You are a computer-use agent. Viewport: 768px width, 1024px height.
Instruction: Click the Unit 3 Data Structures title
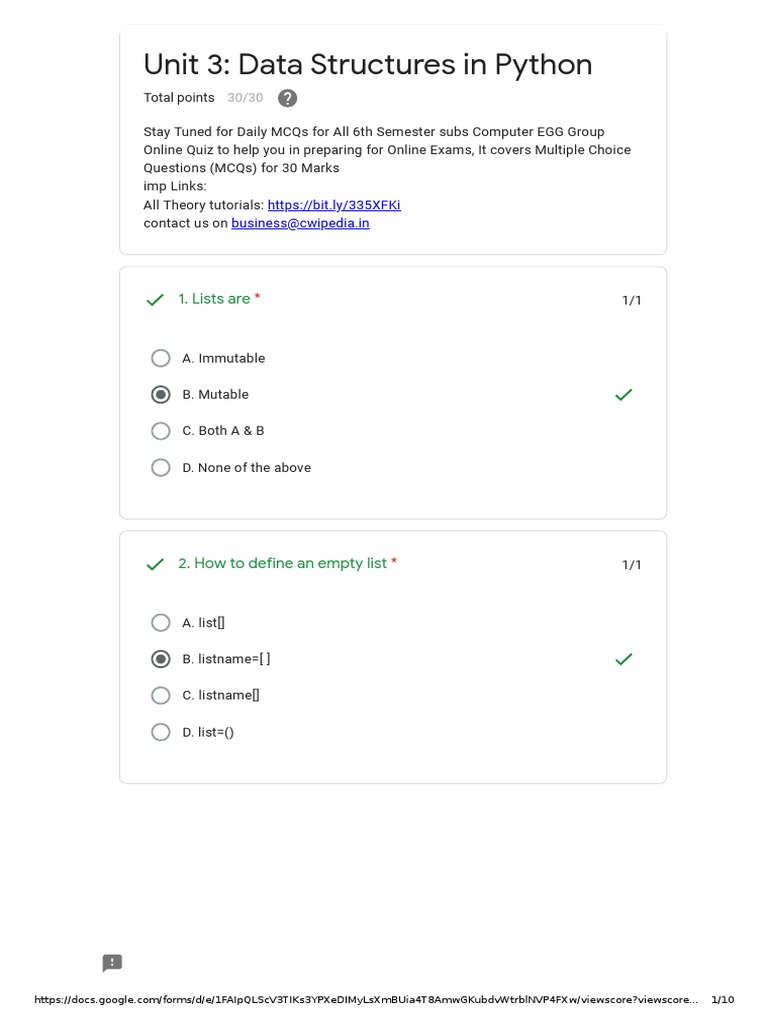[x=368, y=65]
